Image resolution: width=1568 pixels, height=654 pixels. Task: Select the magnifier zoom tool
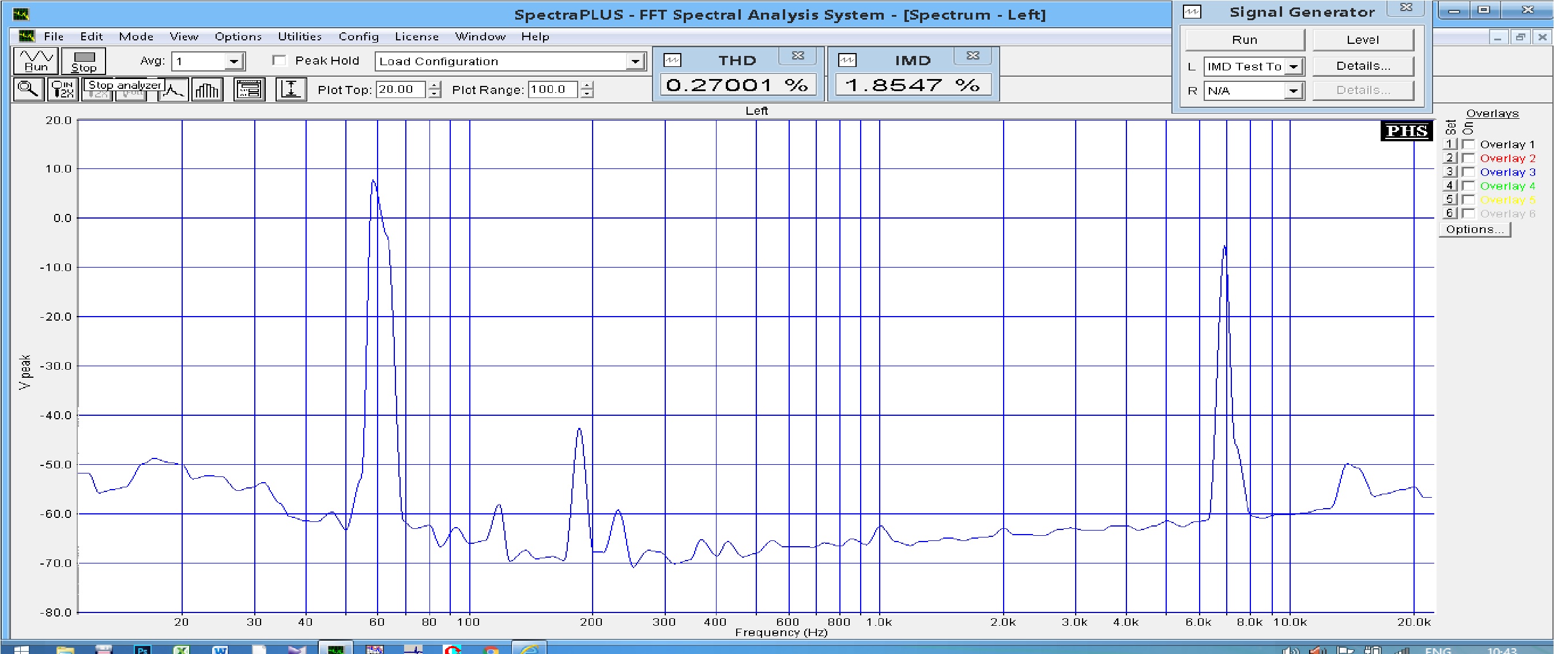point(28,89)
